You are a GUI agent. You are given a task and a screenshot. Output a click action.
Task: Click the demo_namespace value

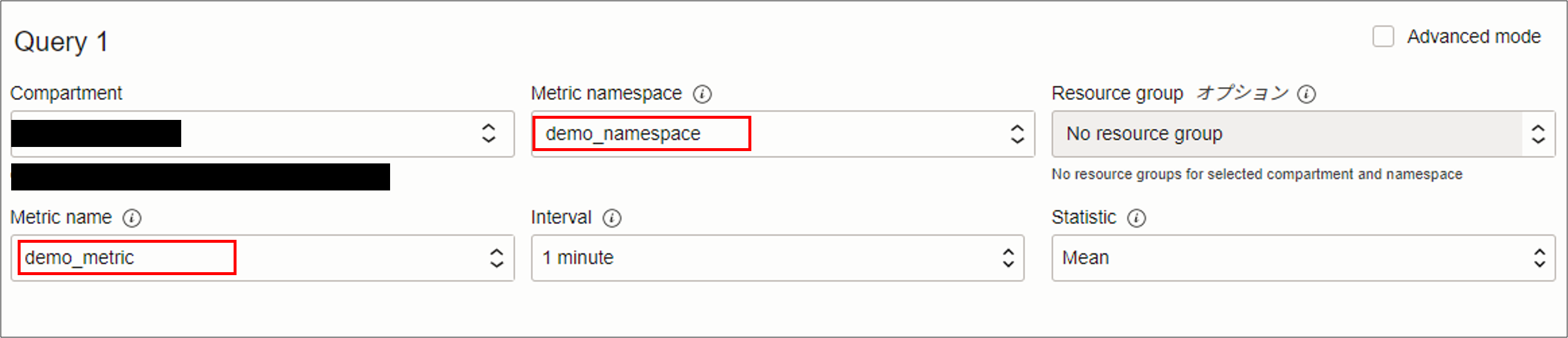622,134
